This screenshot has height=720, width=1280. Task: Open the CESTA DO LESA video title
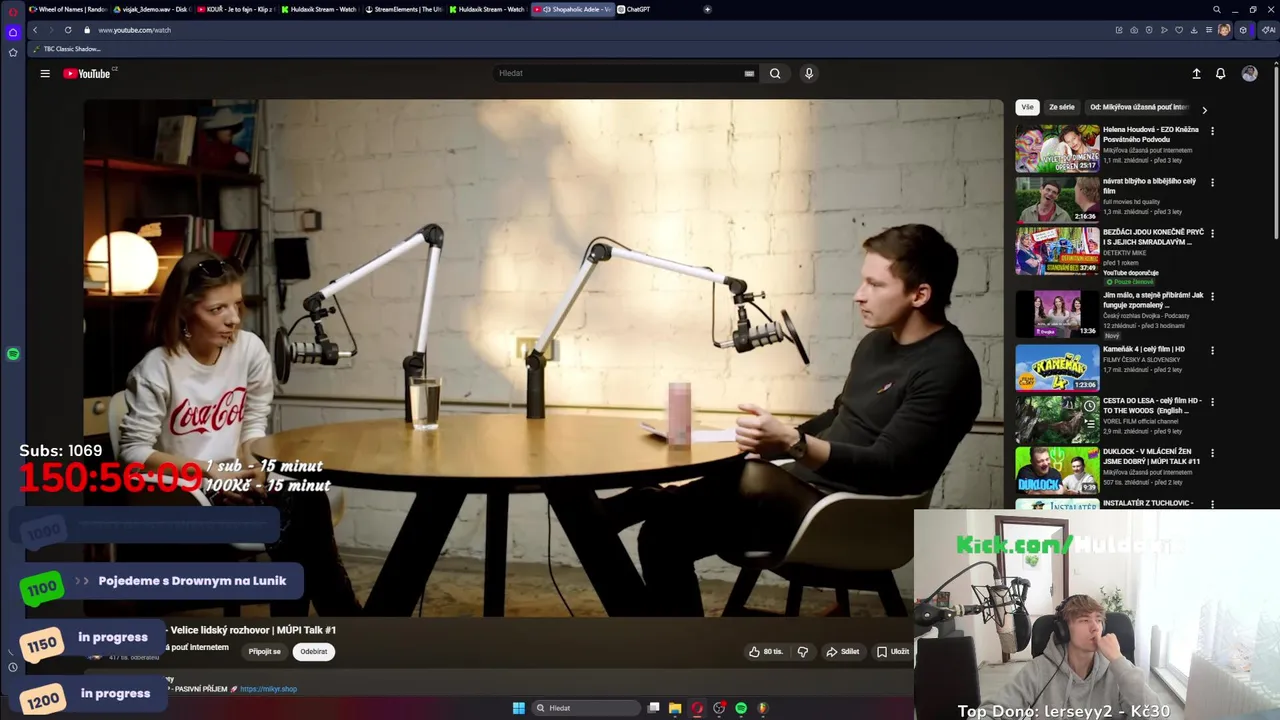click(x=1152, y=405)
